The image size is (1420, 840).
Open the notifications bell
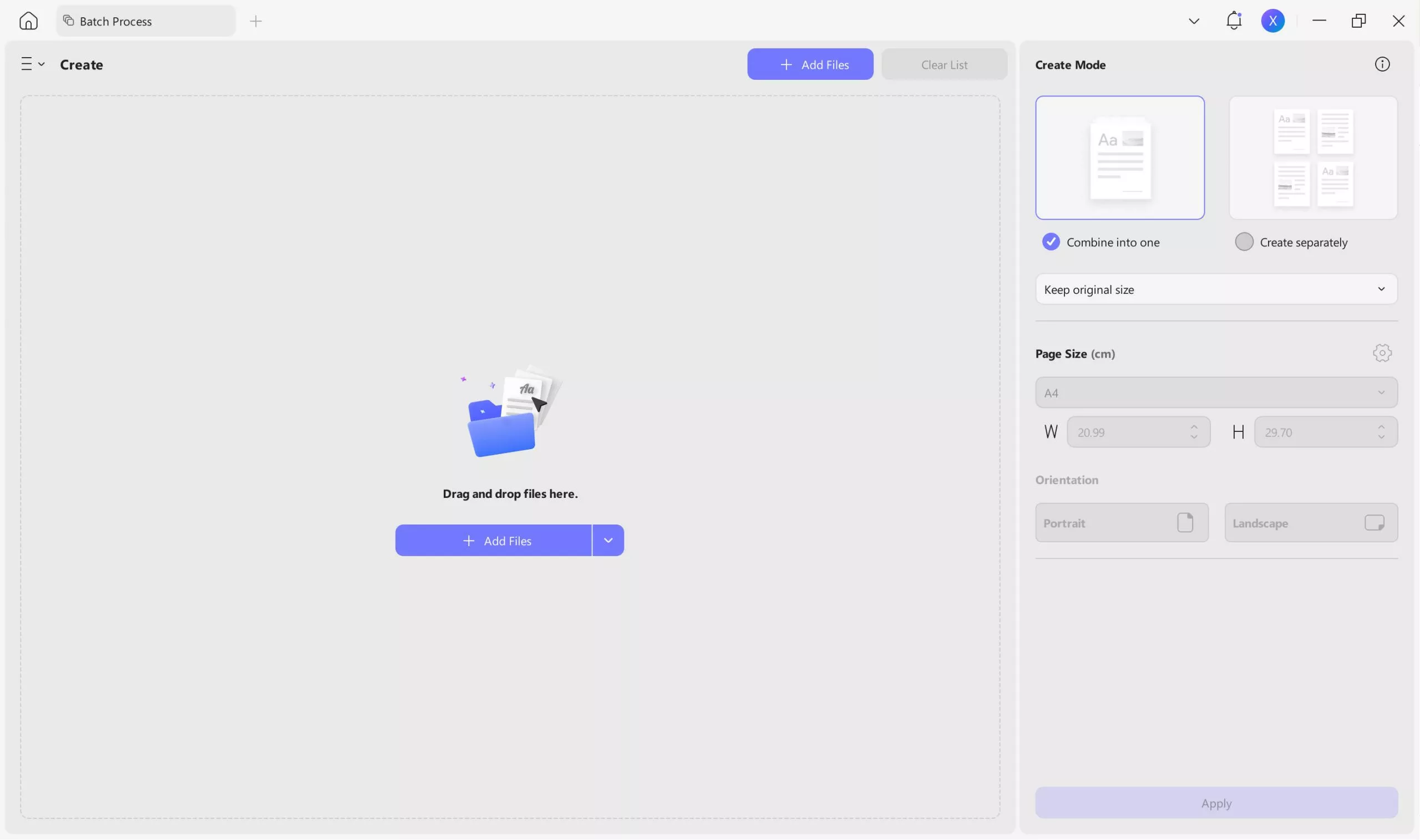pyautogui.click(x=1233, y=21)
